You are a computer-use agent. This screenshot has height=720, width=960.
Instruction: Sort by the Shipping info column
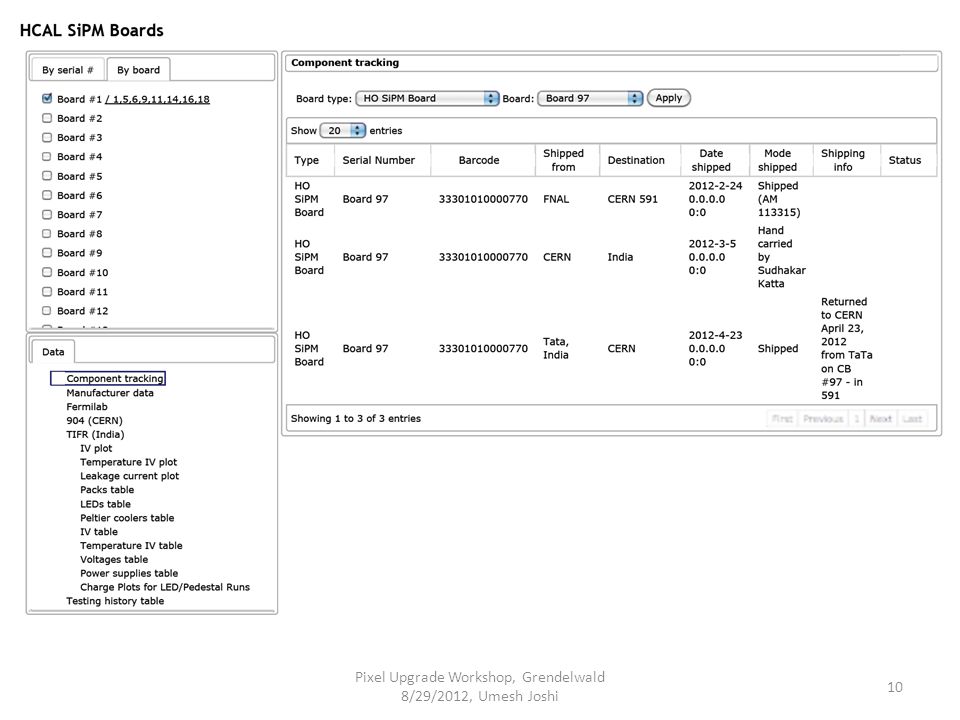(x=847, y=160)
